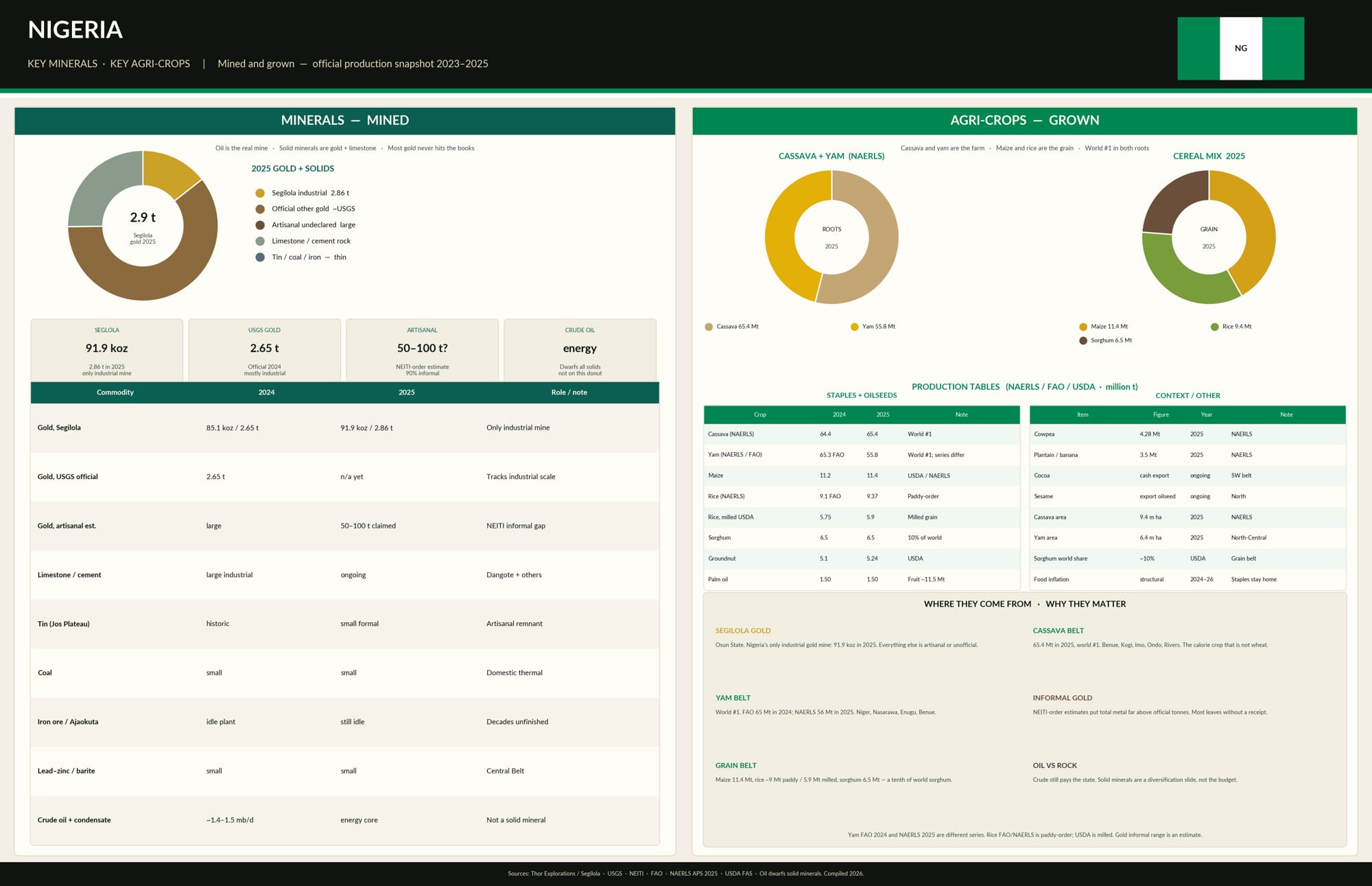Select the Gold, USGS official row label

pyautogui.click(x=68, y=477)
